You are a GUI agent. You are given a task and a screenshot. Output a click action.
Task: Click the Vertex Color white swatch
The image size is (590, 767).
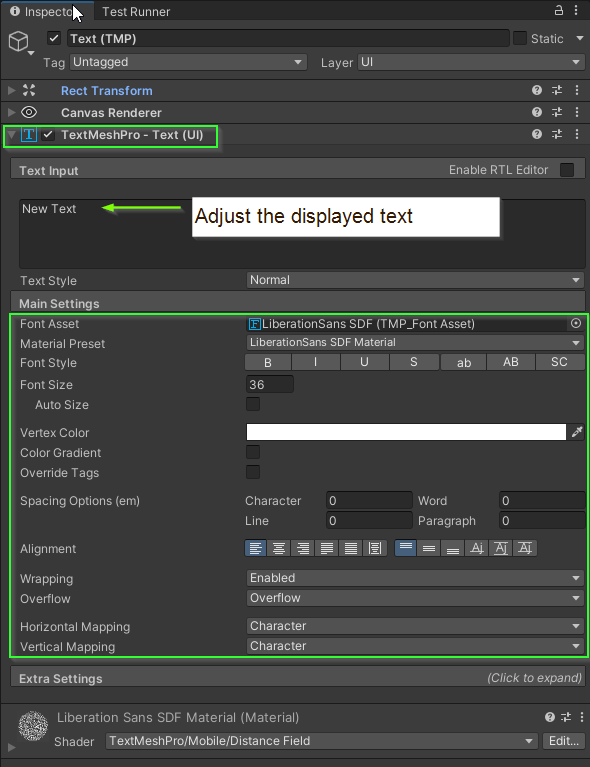click(406, 432)
